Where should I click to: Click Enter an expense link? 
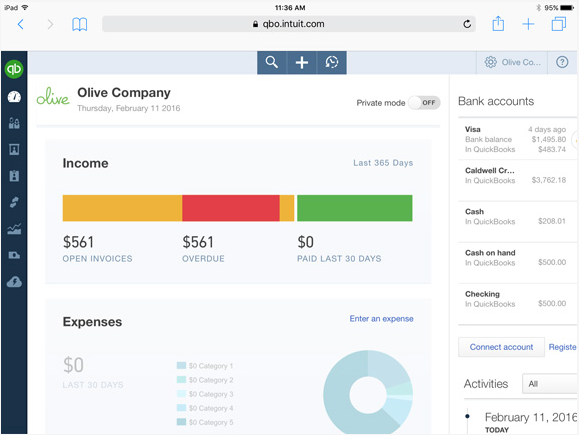point(381,319)
